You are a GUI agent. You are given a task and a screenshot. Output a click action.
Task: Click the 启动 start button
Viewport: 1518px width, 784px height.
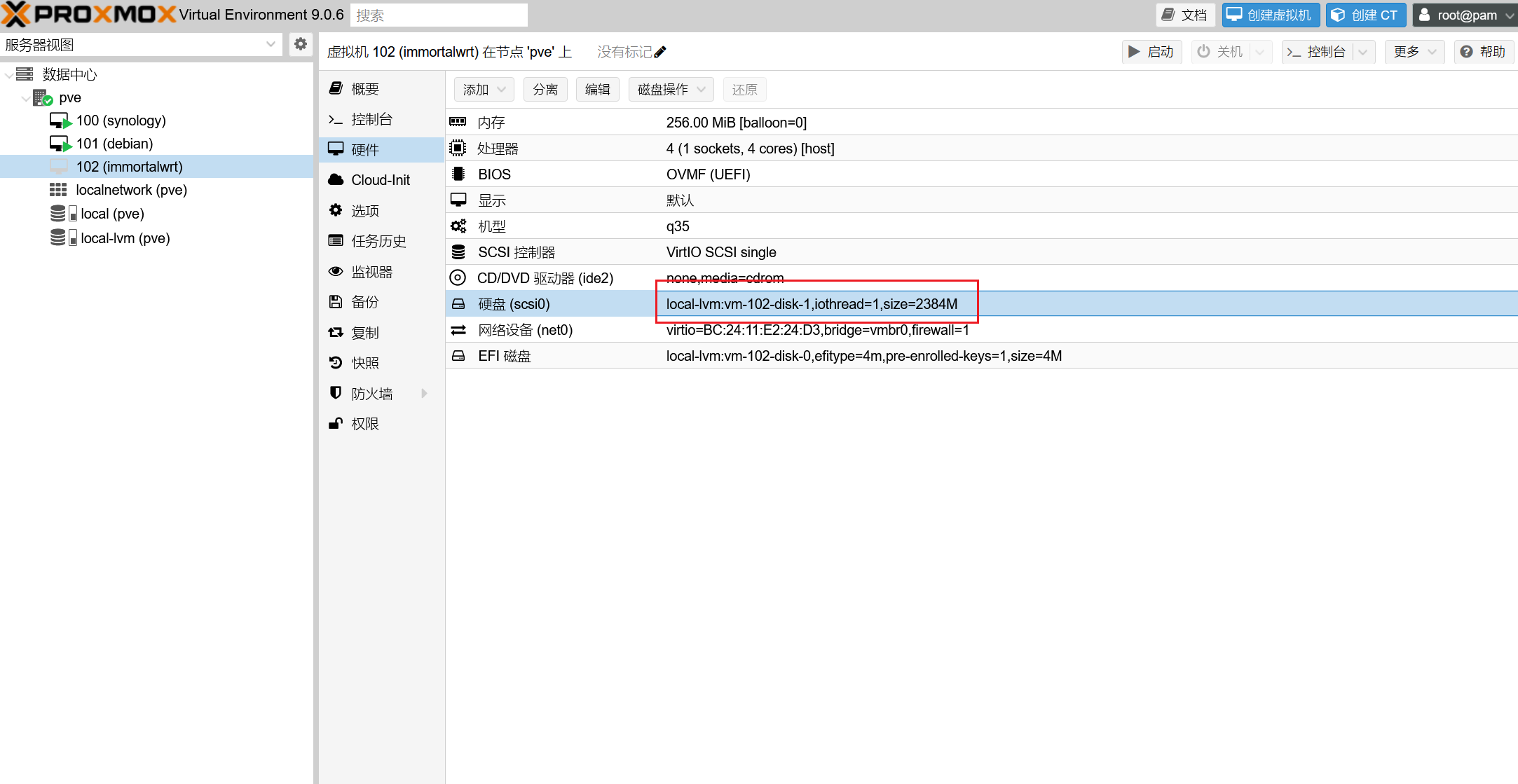(x=1151, y=52)
